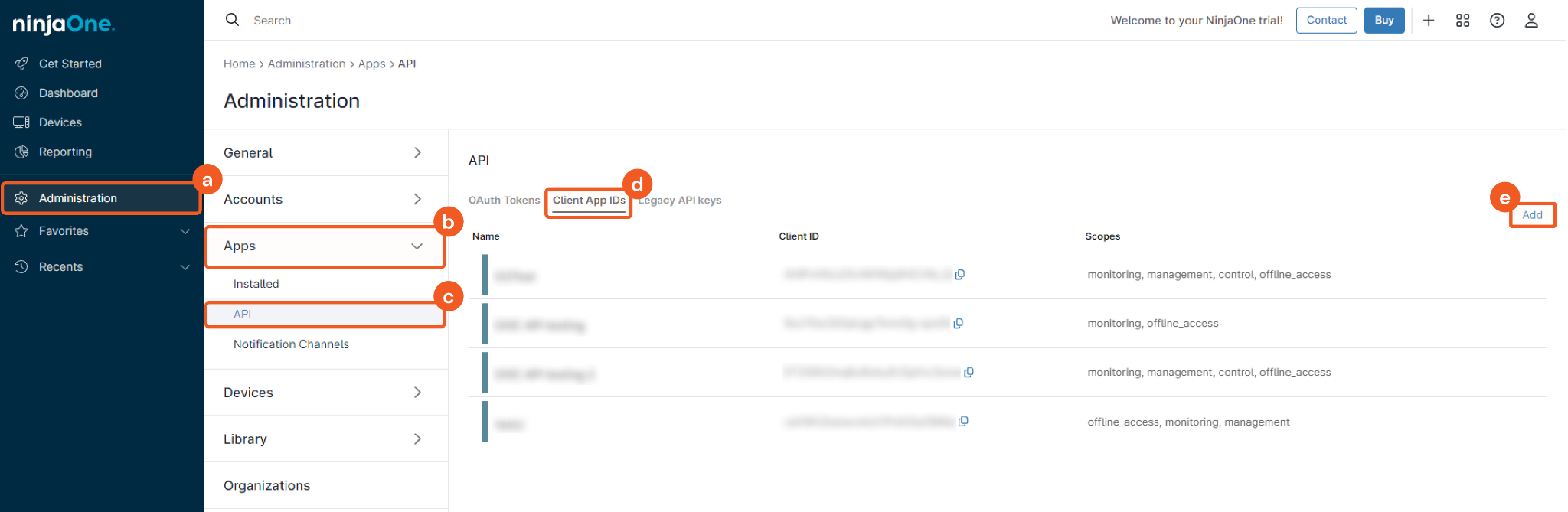Switch to the Client App IDs tab

(589, 201)
